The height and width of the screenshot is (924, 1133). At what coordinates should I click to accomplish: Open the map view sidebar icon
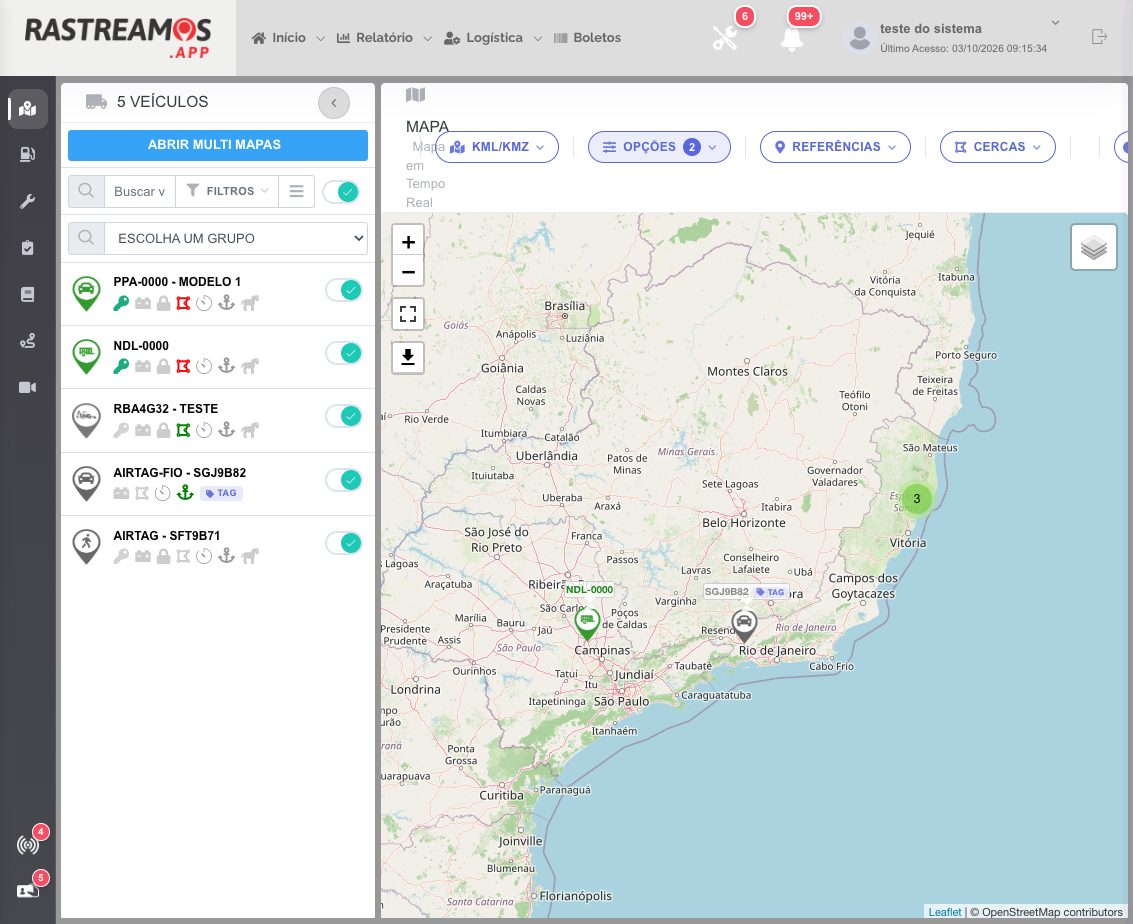[x=27, y=109]
